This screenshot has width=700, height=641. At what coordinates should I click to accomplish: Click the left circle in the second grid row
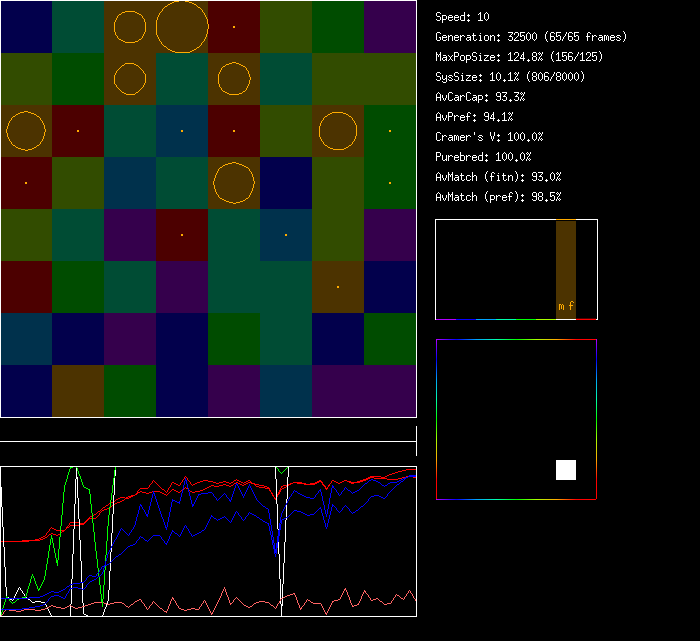tap(130, 78)
